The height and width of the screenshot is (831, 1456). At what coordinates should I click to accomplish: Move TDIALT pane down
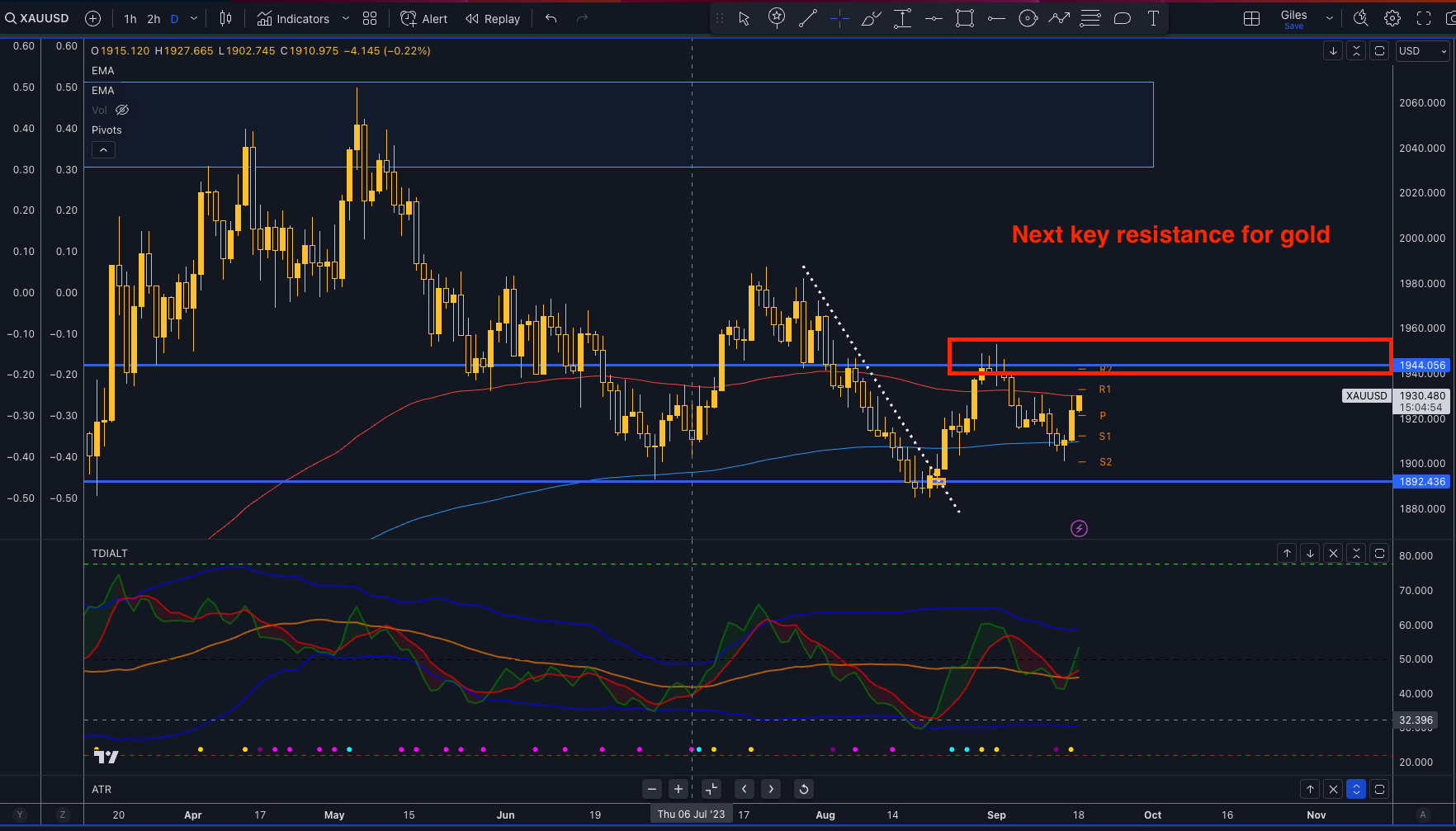(1310, 554)
